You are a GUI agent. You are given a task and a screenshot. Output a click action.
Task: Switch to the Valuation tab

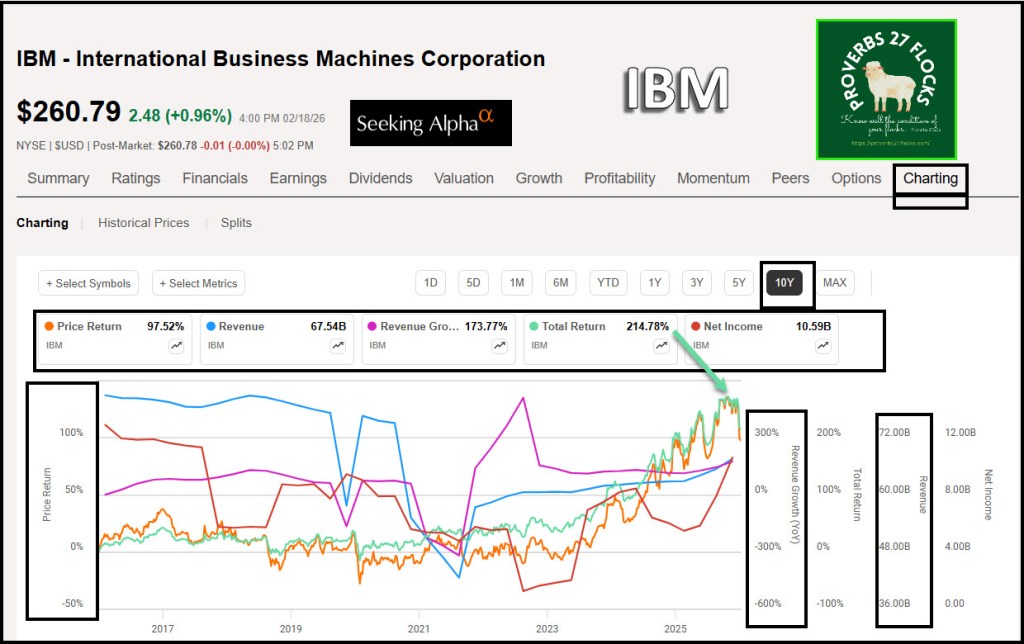(x=463, y=178)
